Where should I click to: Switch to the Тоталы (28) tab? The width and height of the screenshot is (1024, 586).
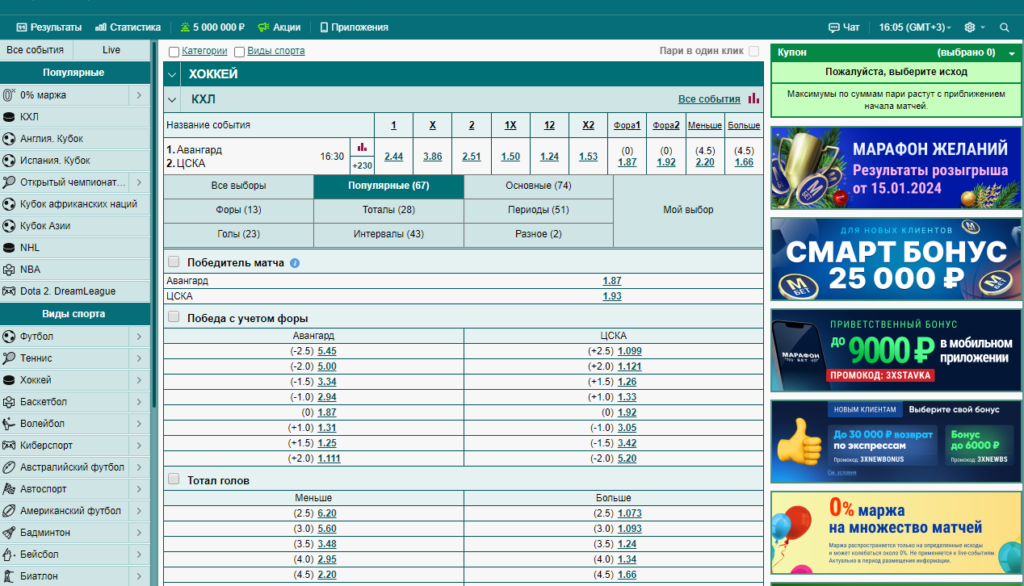point(389,210)
